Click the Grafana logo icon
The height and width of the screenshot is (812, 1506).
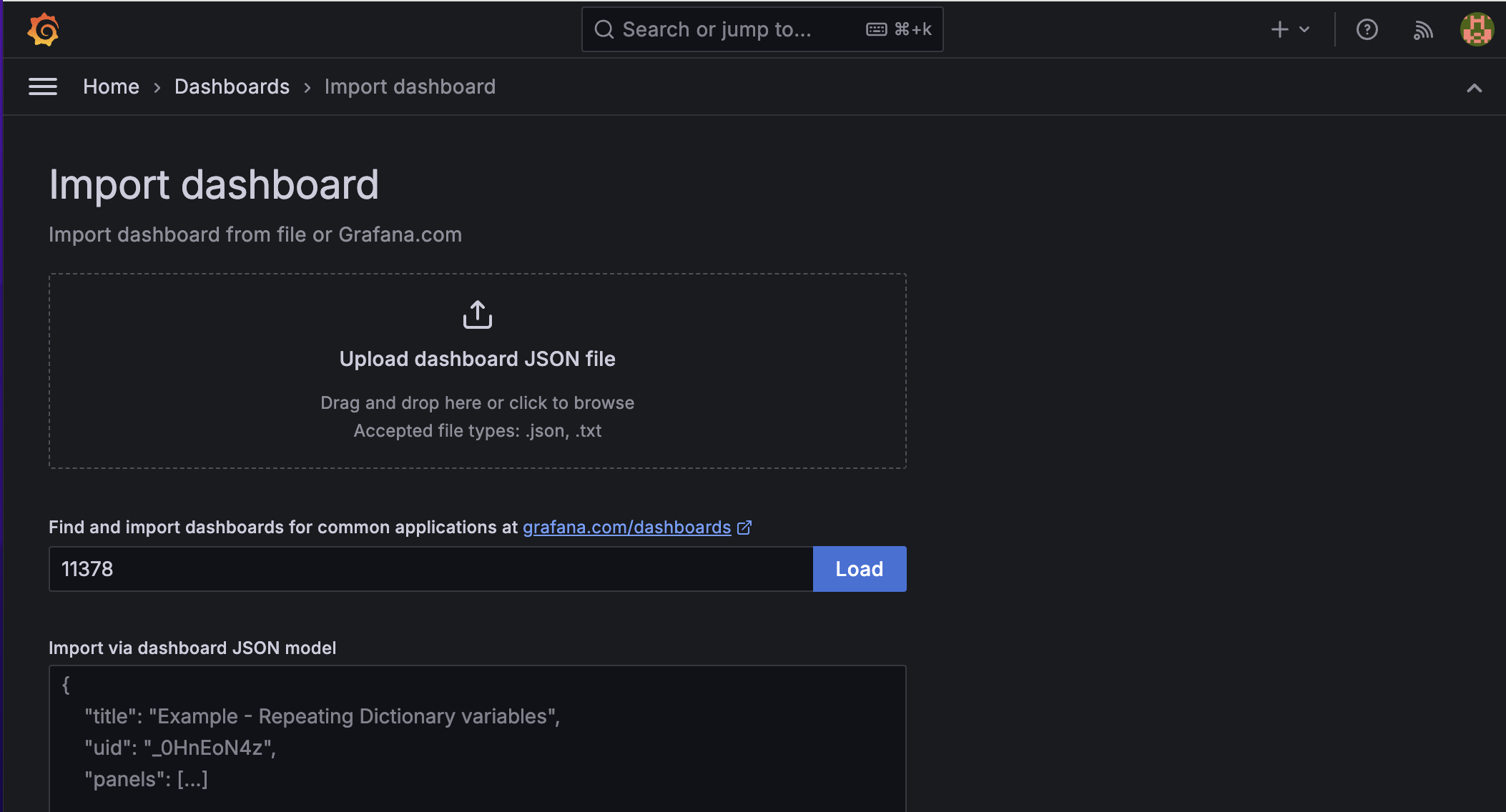(x=43, y=29)
